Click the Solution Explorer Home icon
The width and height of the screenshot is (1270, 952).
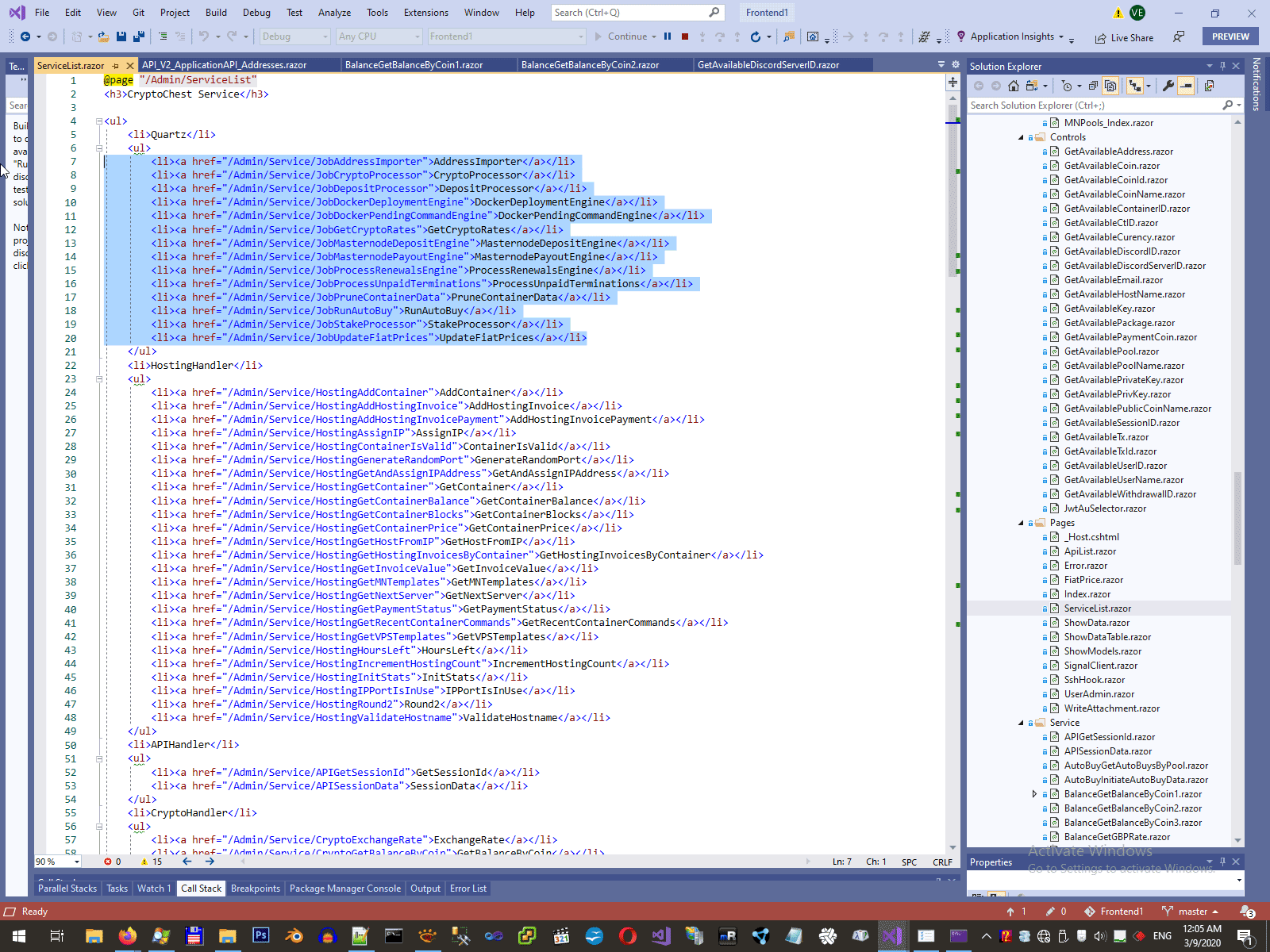1014,86
